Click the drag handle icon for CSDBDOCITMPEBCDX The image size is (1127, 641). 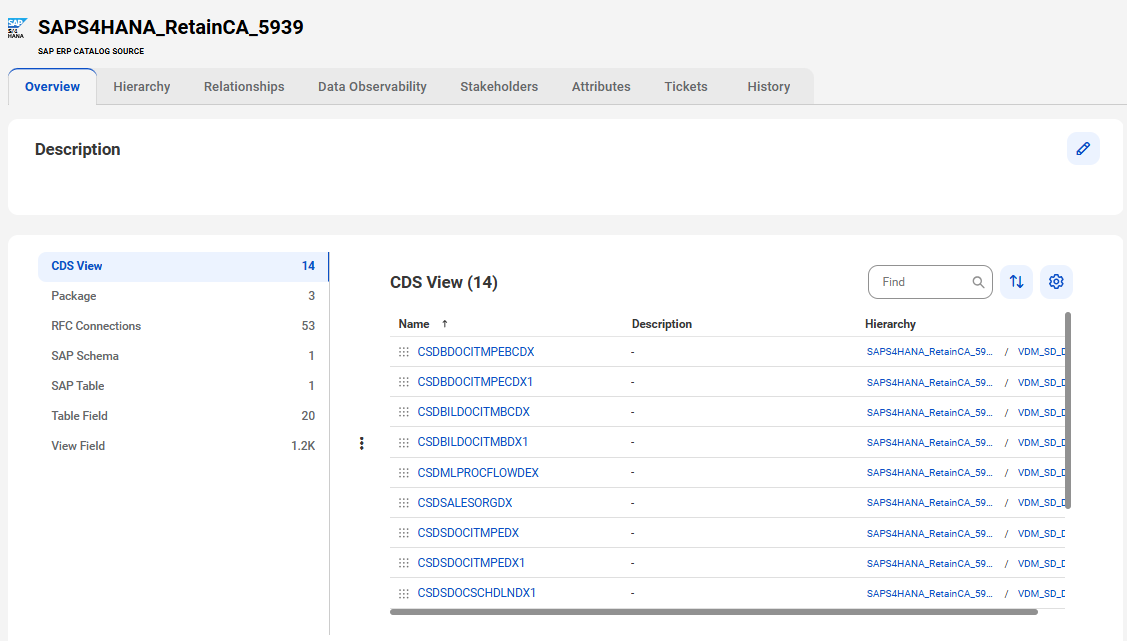tap(404, 352)
